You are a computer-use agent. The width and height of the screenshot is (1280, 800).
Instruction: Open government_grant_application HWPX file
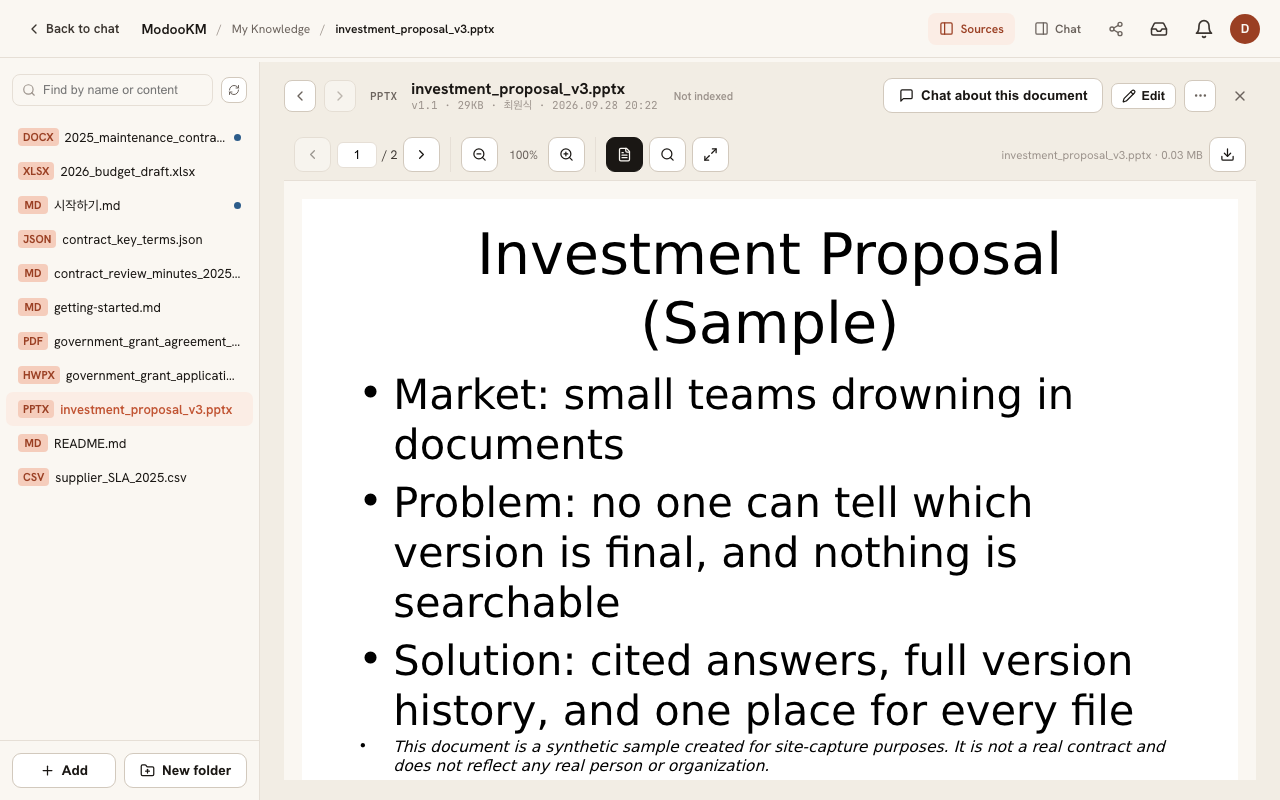tap(129, 375)
